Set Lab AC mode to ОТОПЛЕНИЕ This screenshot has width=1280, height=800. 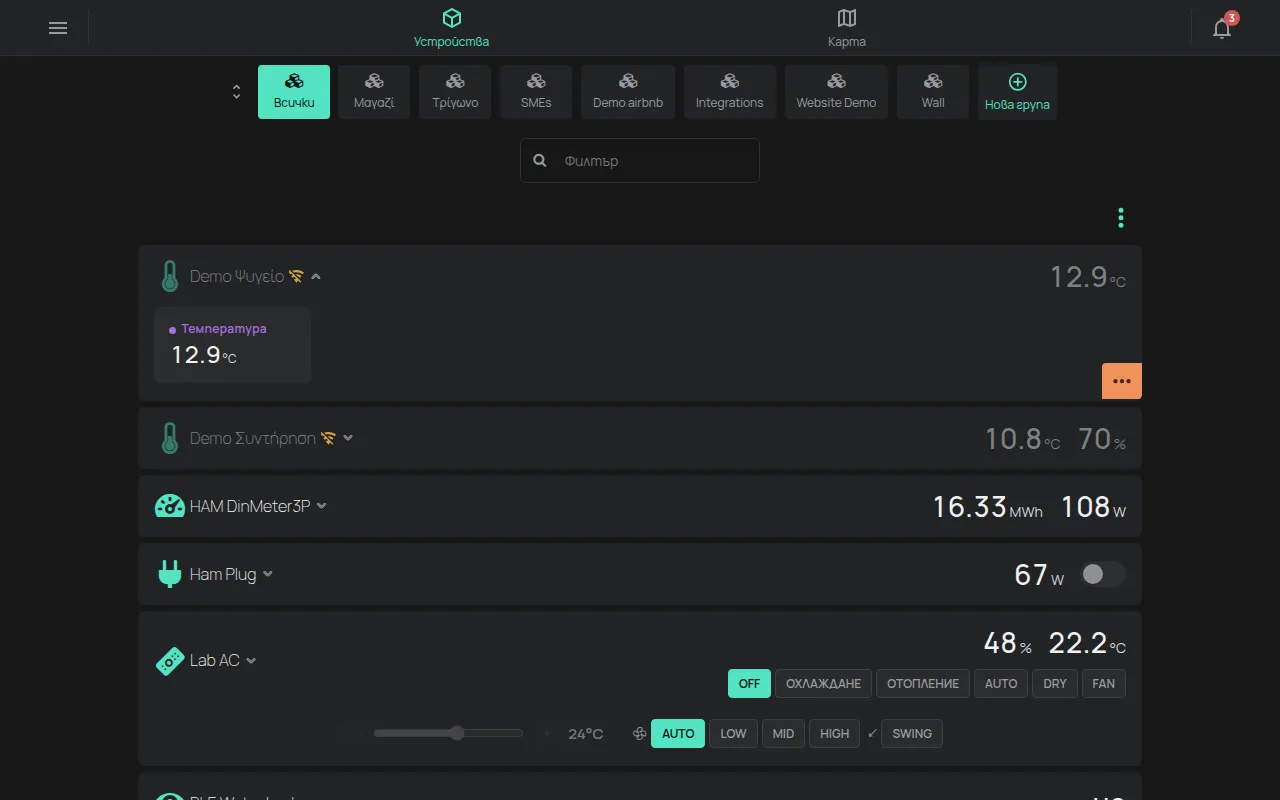pos(923,684)
